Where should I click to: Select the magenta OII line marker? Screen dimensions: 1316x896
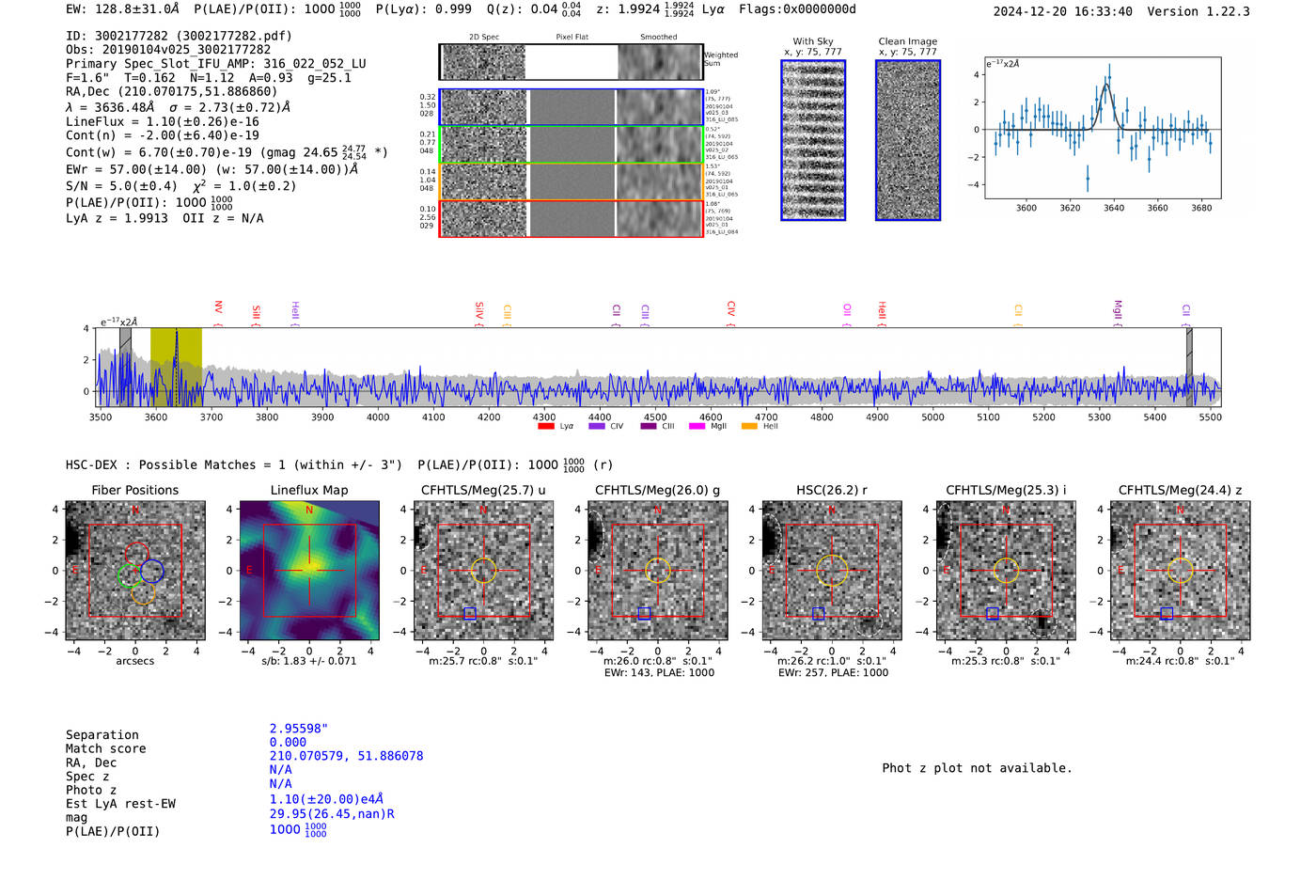point(847,314)
